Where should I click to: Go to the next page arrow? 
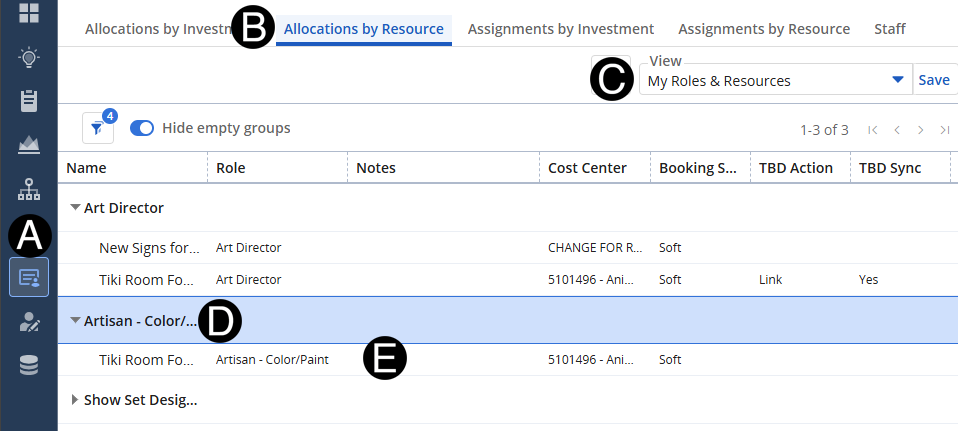tap(920, 130)
